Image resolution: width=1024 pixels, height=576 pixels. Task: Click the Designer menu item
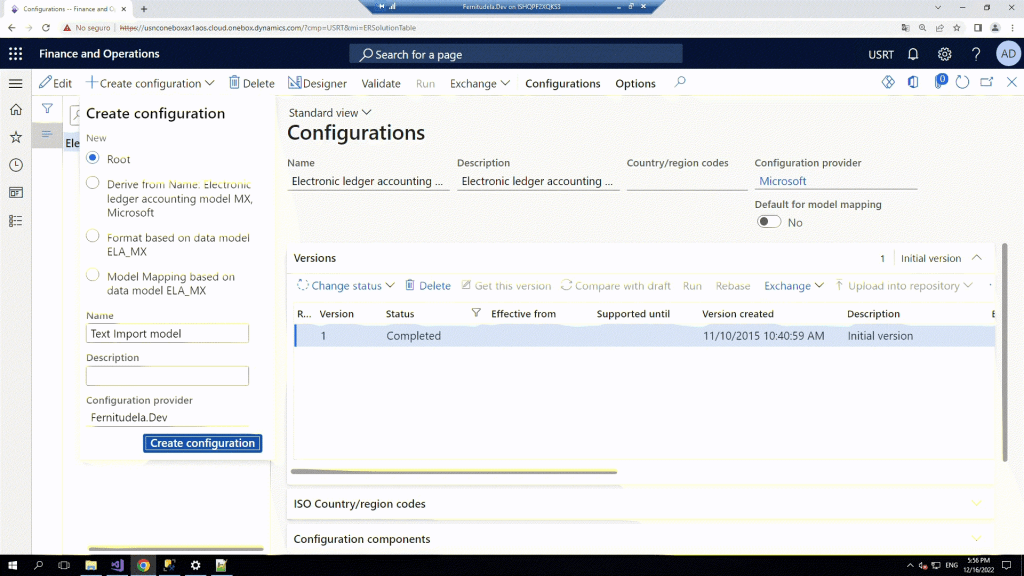[x=317, y=84]
